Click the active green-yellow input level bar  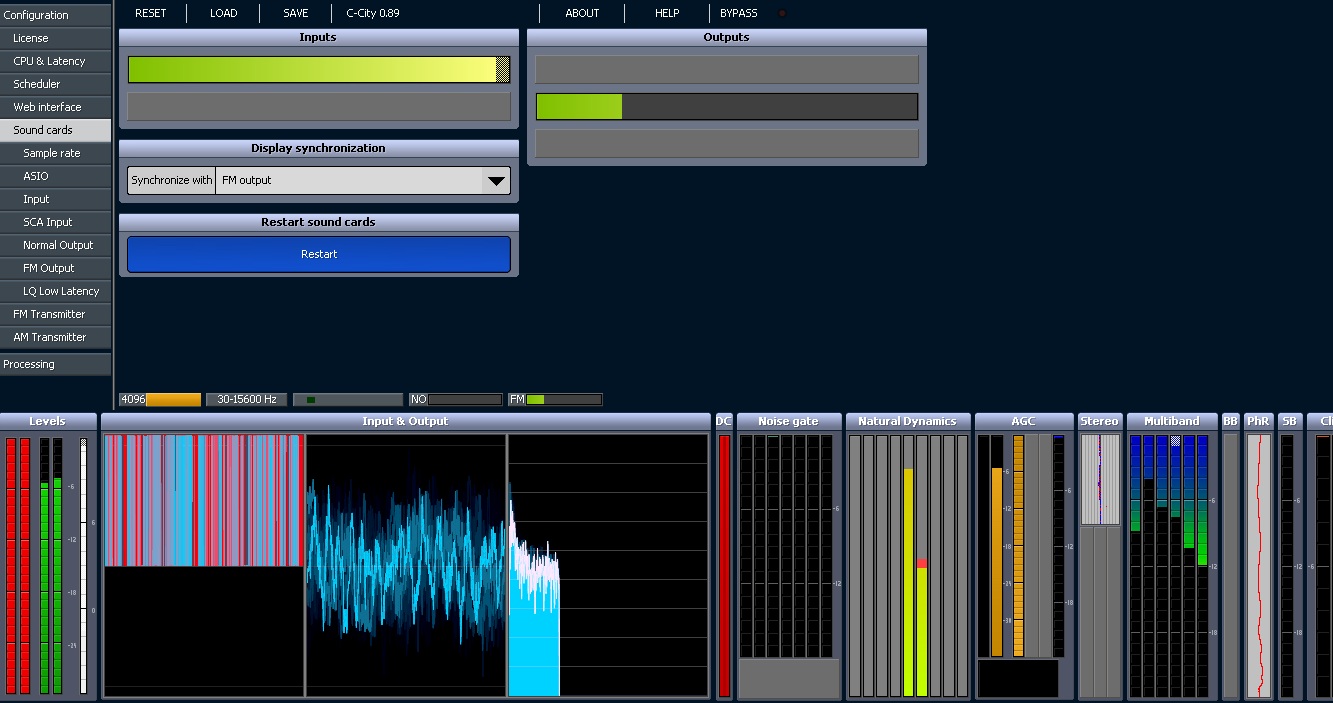[319, 69]
